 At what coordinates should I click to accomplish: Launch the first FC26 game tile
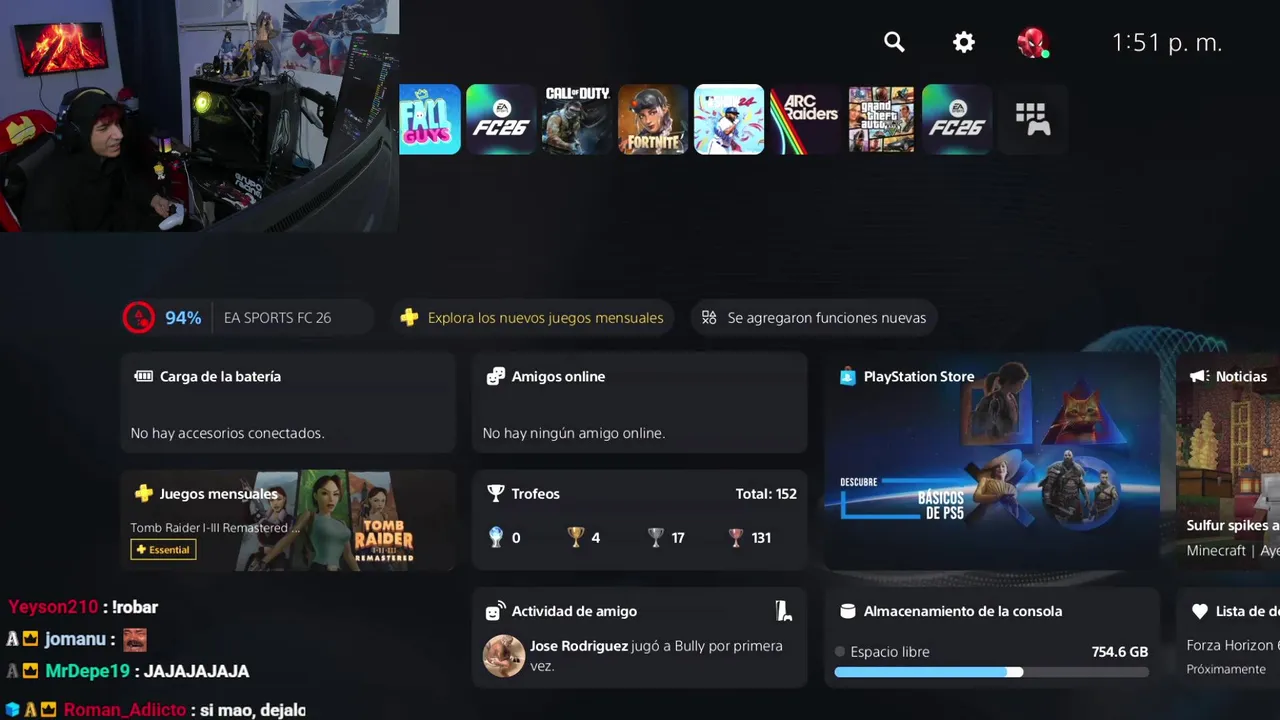[x=501, y=120]
